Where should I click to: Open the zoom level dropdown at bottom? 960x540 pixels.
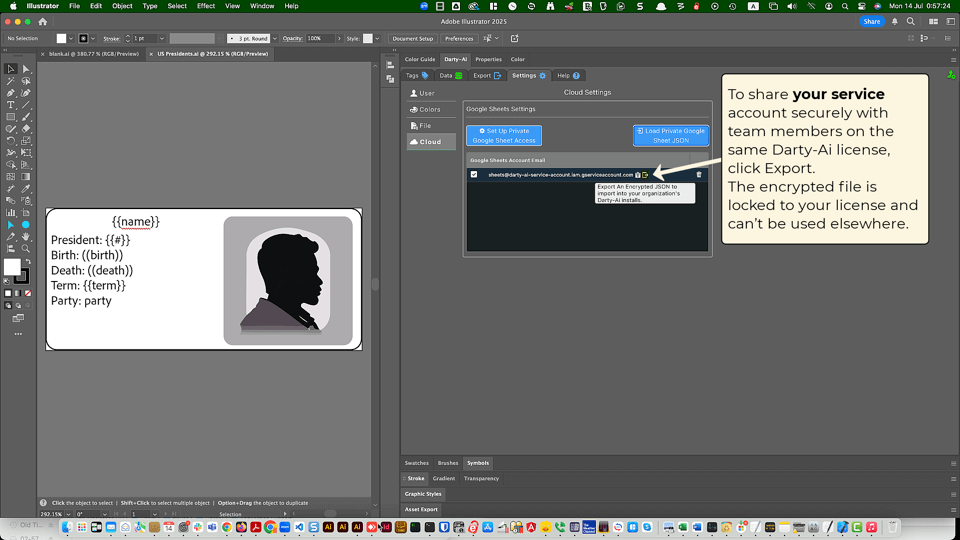click(x=68, y=514)
